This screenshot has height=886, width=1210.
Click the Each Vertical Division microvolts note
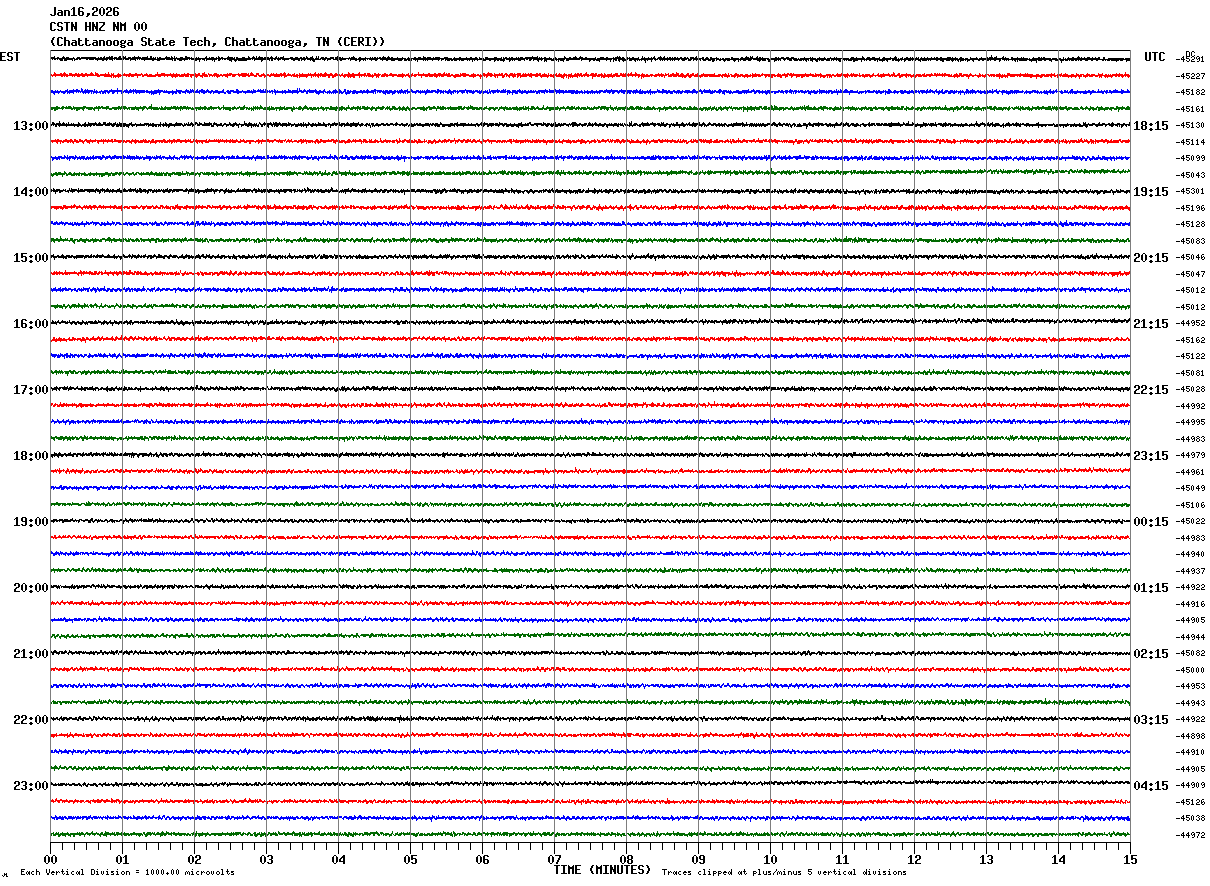coord(127,873)
